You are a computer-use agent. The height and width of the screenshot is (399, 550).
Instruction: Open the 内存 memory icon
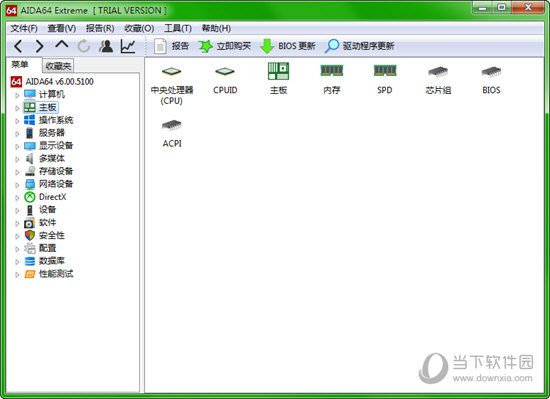(331, 71)
